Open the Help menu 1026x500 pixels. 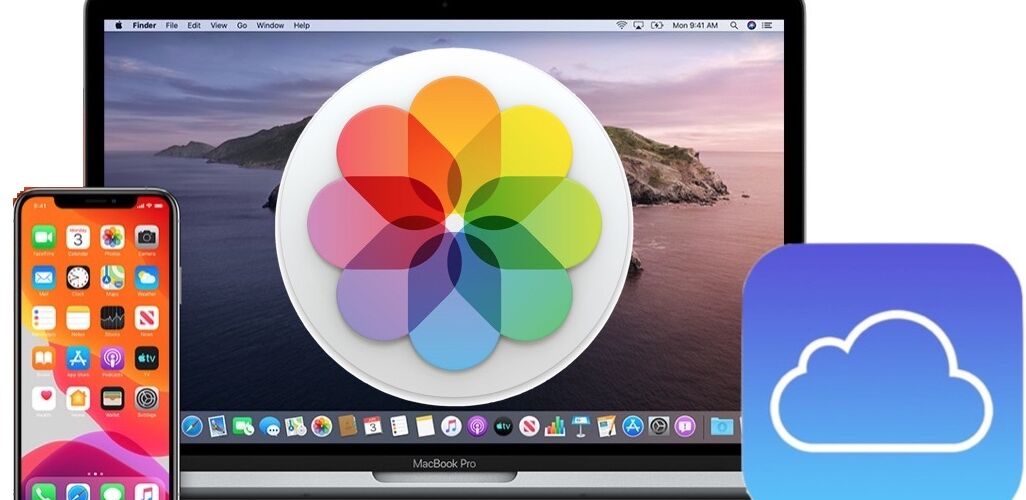click(302, 26)
